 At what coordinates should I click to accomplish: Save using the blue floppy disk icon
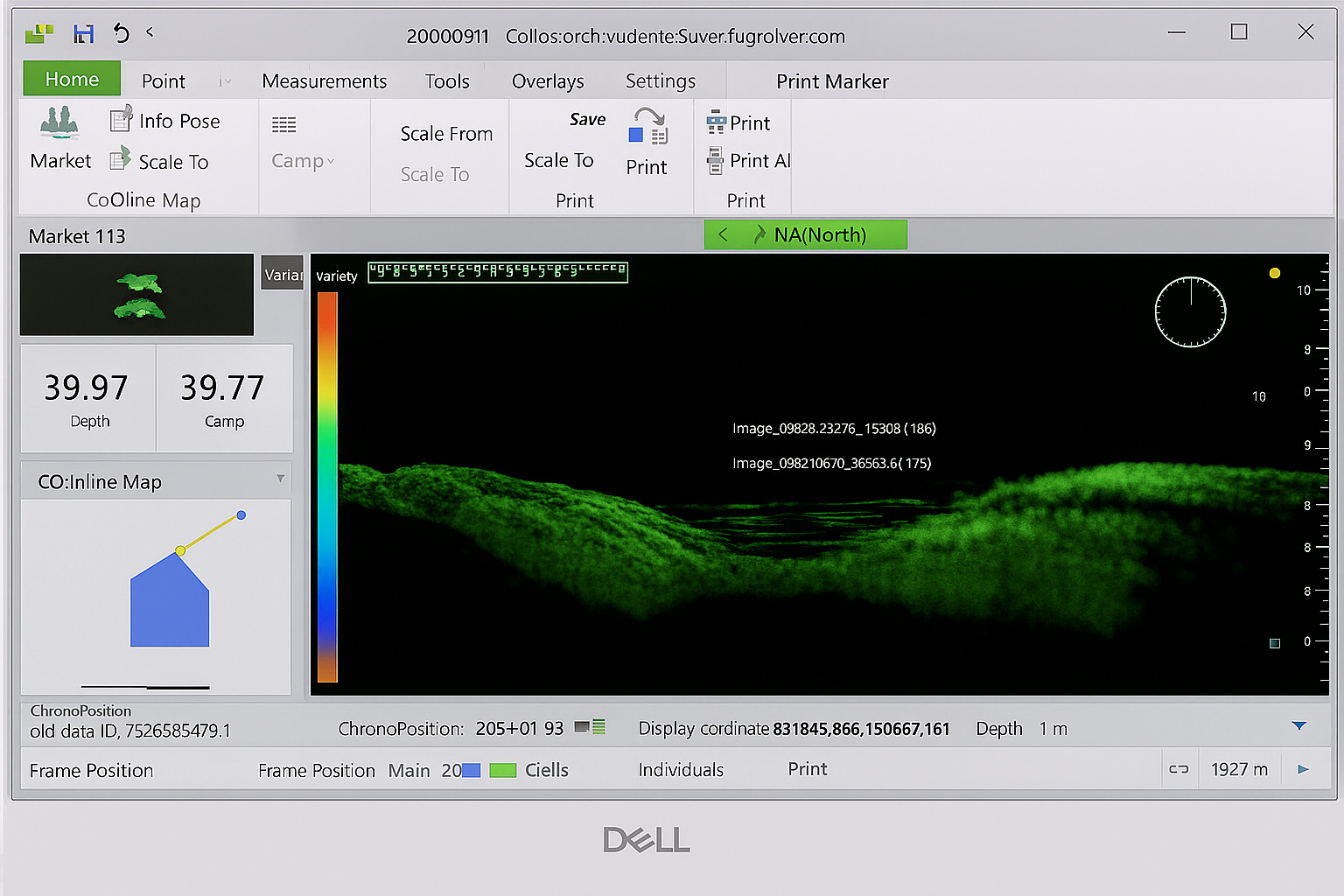[x=83, y=34]
